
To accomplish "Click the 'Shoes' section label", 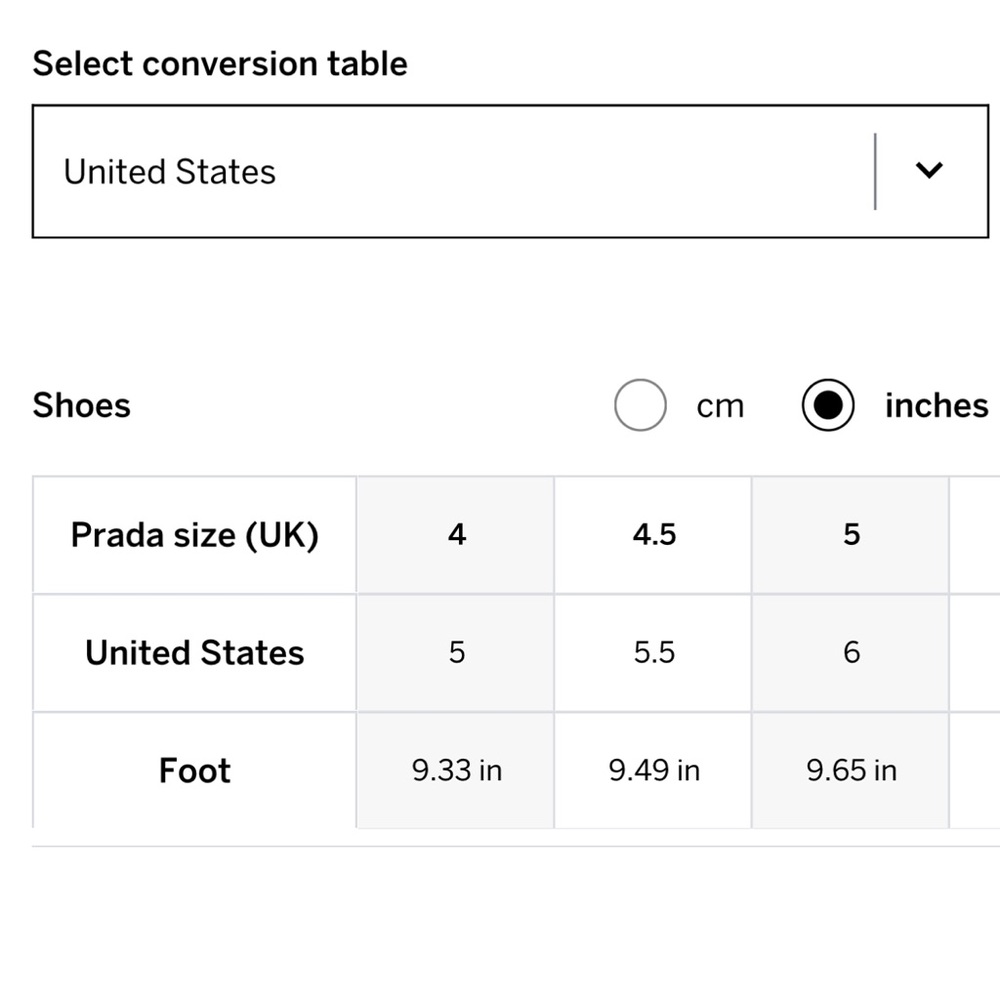I will (82, 405).
